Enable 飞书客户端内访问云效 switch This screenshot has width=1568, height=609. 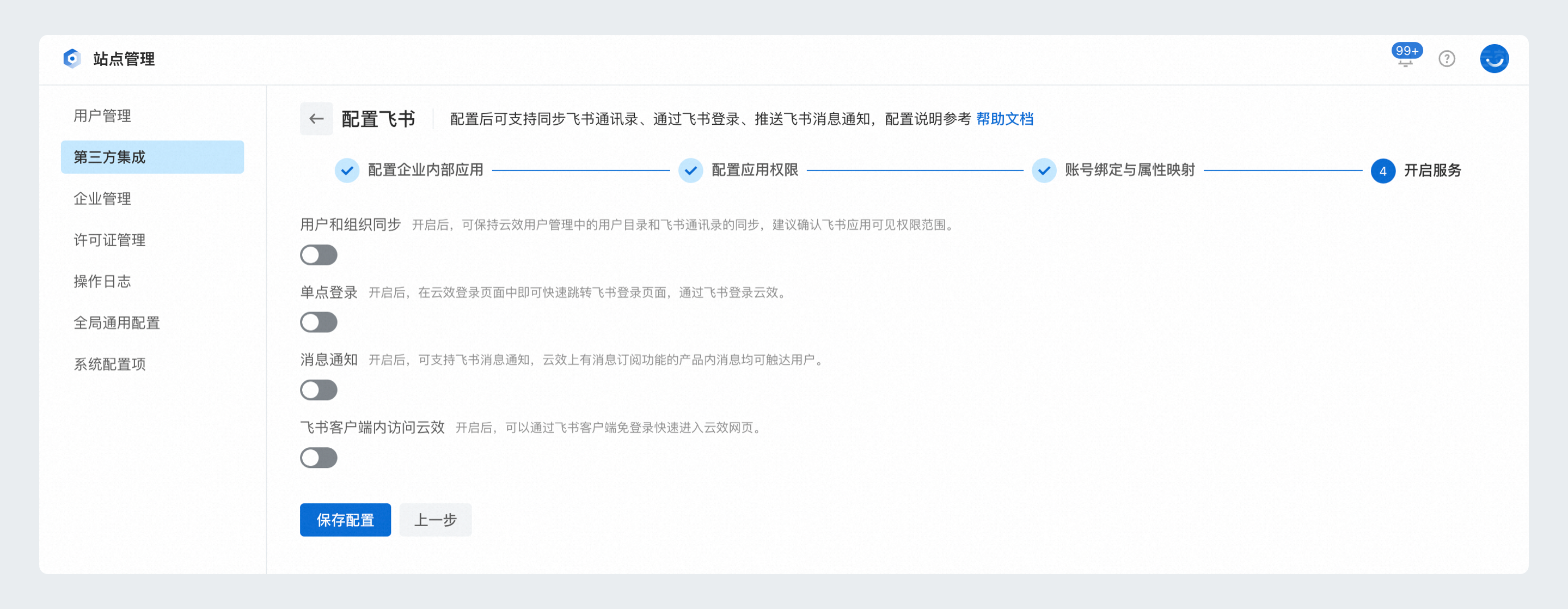coord(318,458)
